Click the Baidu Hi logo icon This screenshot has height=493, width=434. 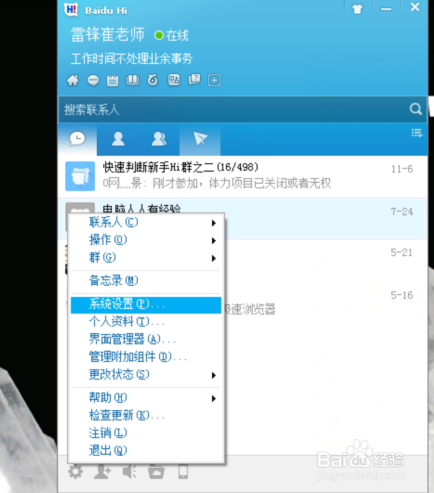point(71,9)
